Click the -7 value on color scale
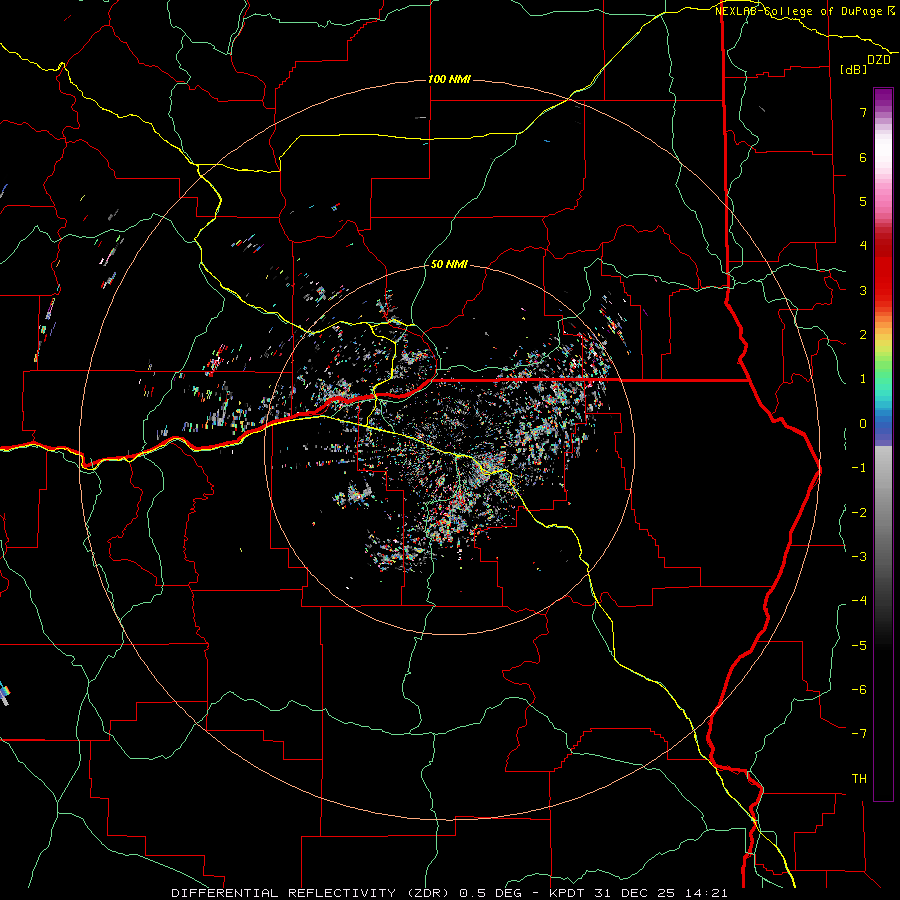Viewport: 900px width, 900px height. click(x=859, y=734)
